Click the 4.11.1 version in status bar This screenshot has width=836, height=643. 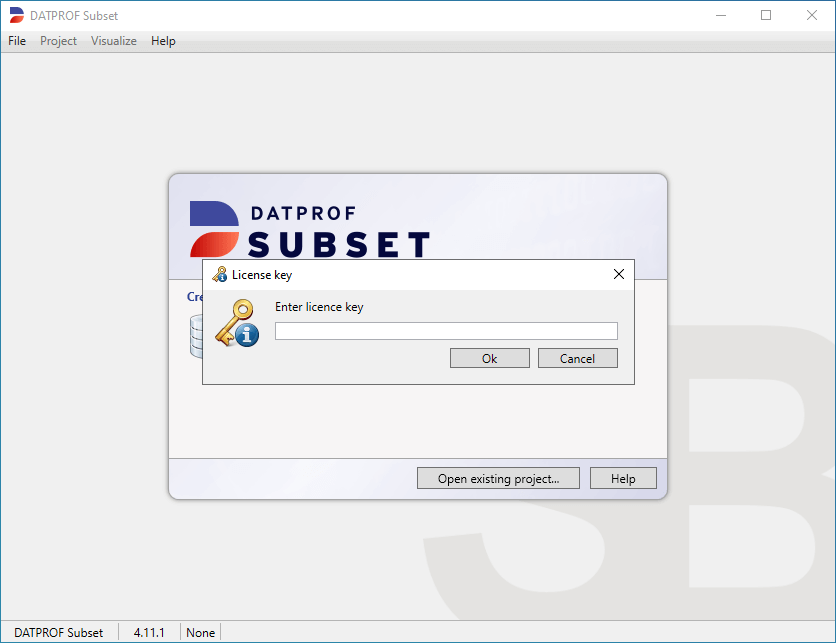pos(149,632)
